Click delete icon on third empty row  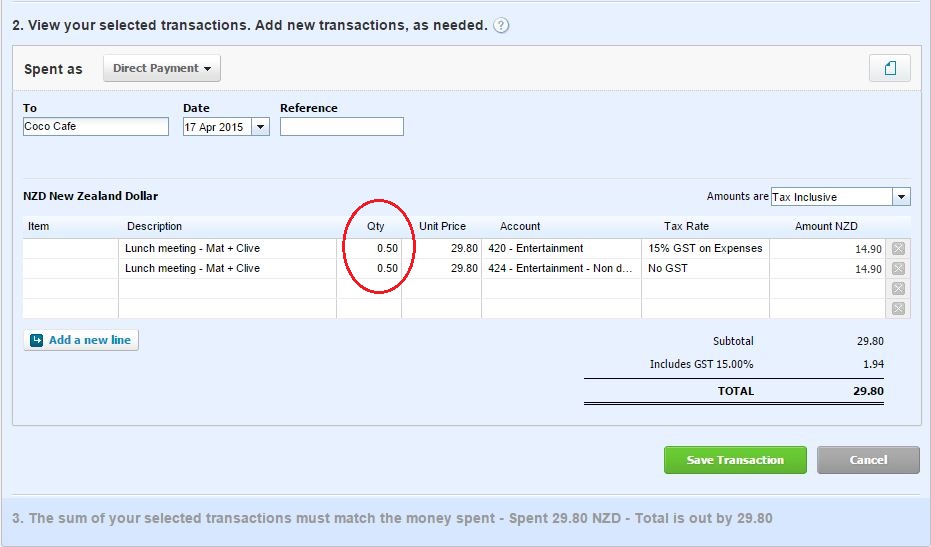click(897, 288)
